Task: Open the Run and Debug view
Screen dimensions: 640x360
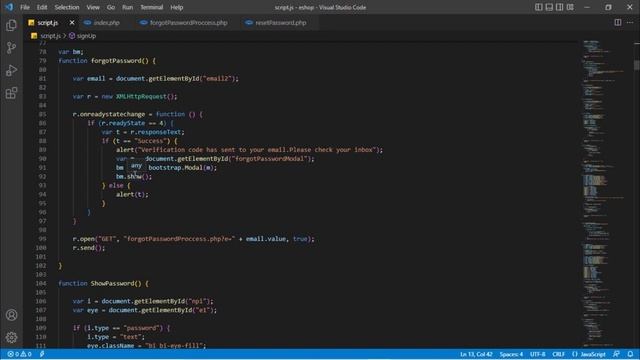Action: pos(11,70)
